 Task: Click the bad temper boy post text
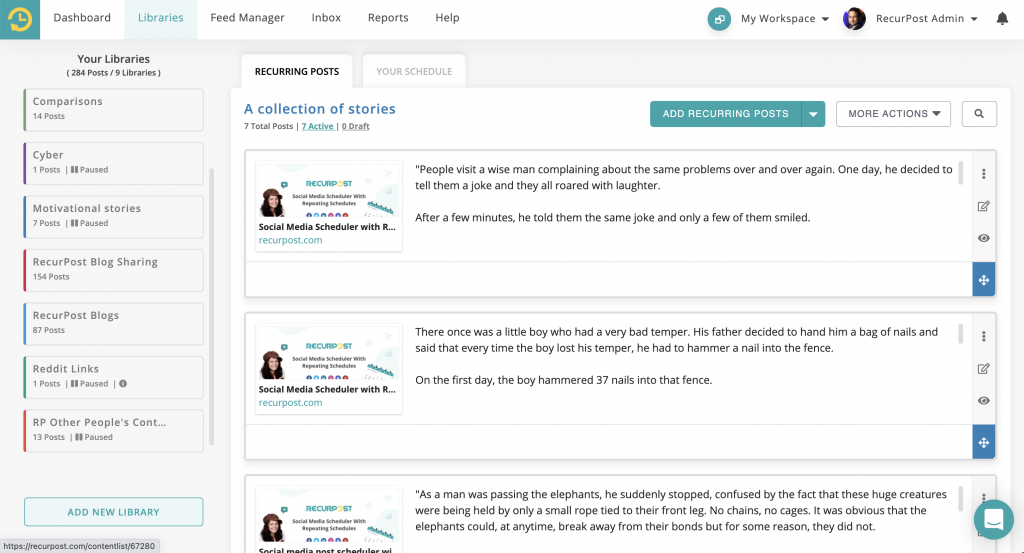(677, 356)
